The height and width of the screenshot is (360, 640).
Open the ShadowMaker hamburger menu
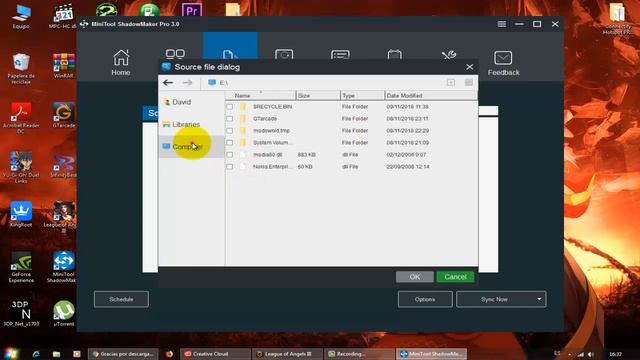[502, 24]
